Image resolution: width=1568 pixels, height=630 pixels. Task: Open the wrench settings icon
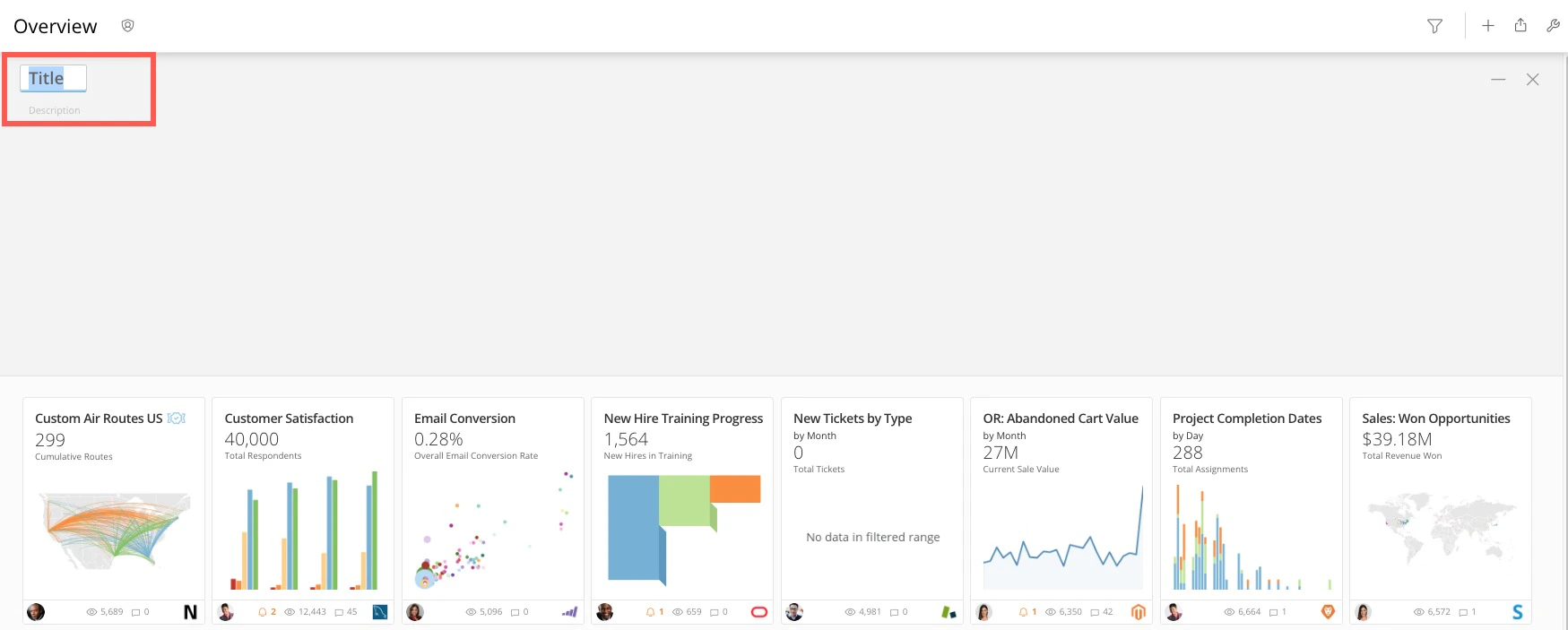click(x=1553, y=26)
